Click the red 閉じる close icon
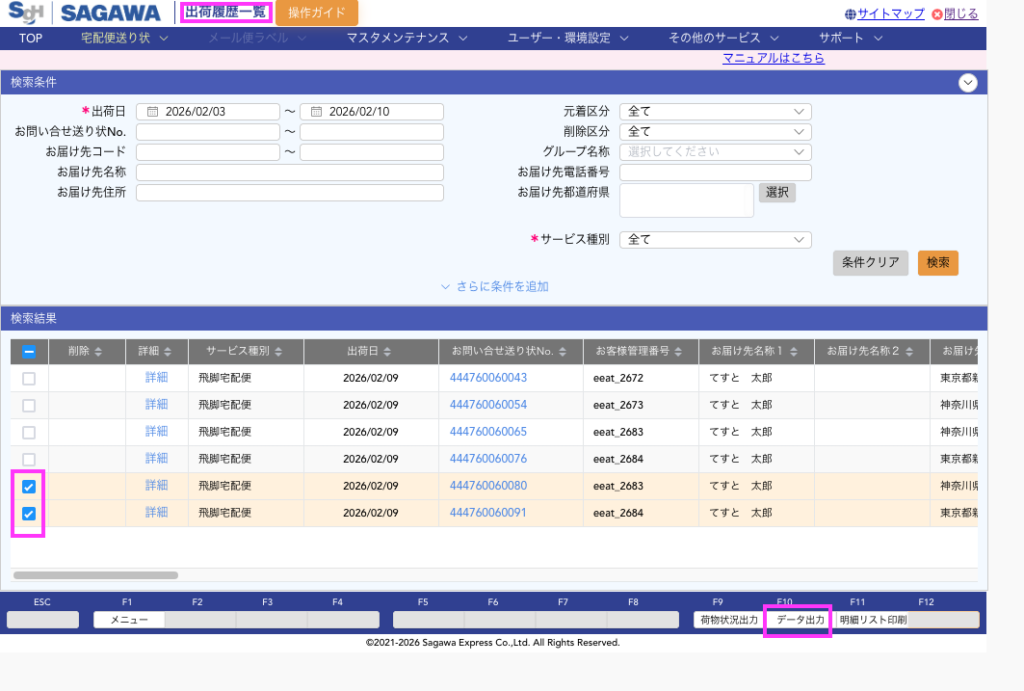 coord(936,14)
